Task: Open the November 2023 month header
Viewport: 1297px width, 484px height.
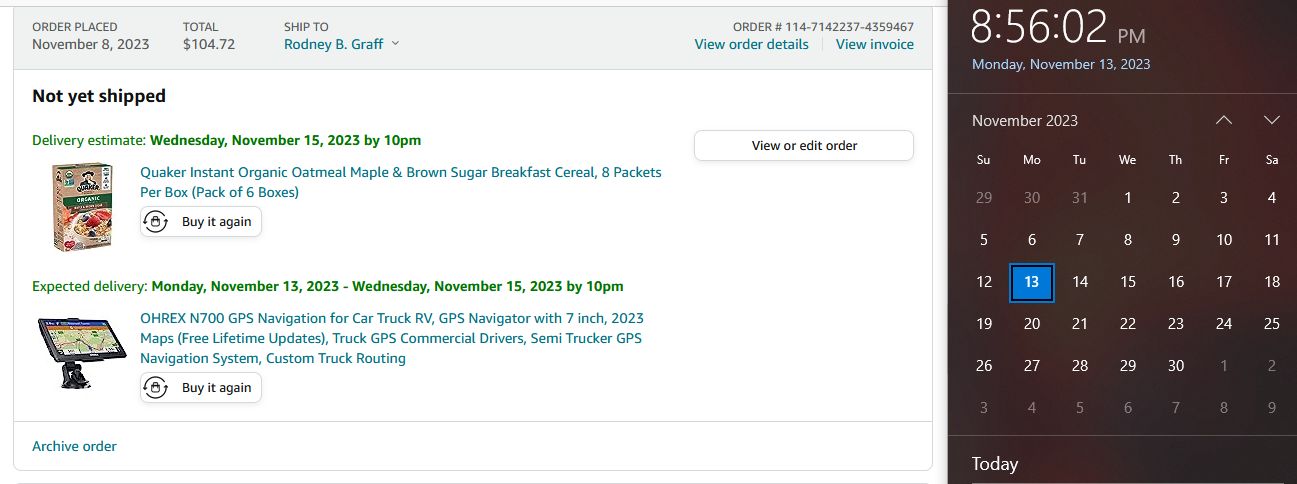Action: tap(1025, 120)
